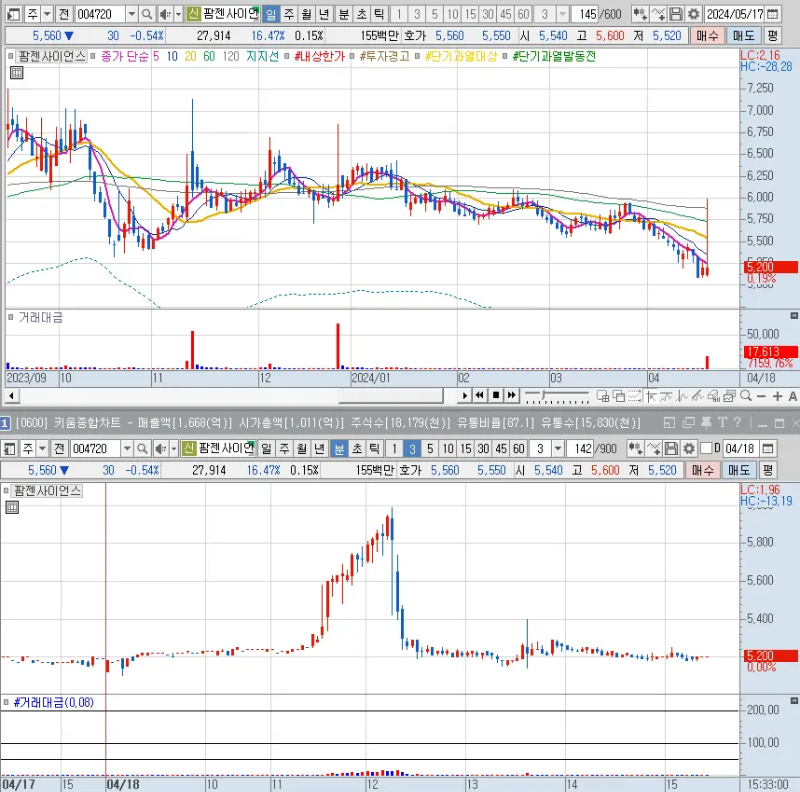
Task: Open the interval 3 dropdown in lower chart toolbar
Action: point(558,449)
